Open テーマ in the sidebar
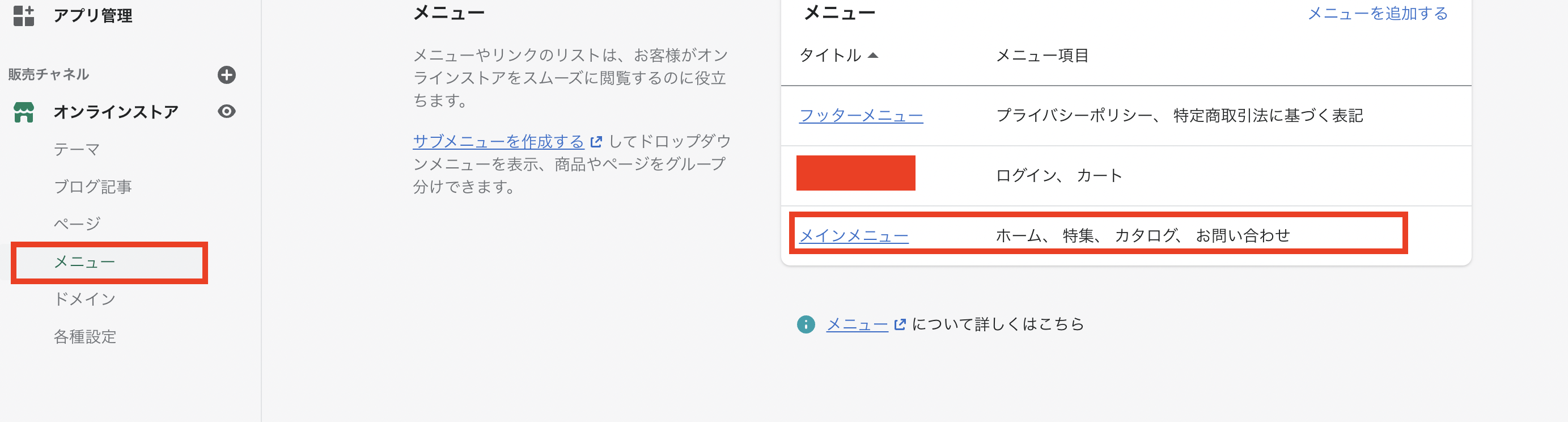1568x422 pixels. point(77,149)
